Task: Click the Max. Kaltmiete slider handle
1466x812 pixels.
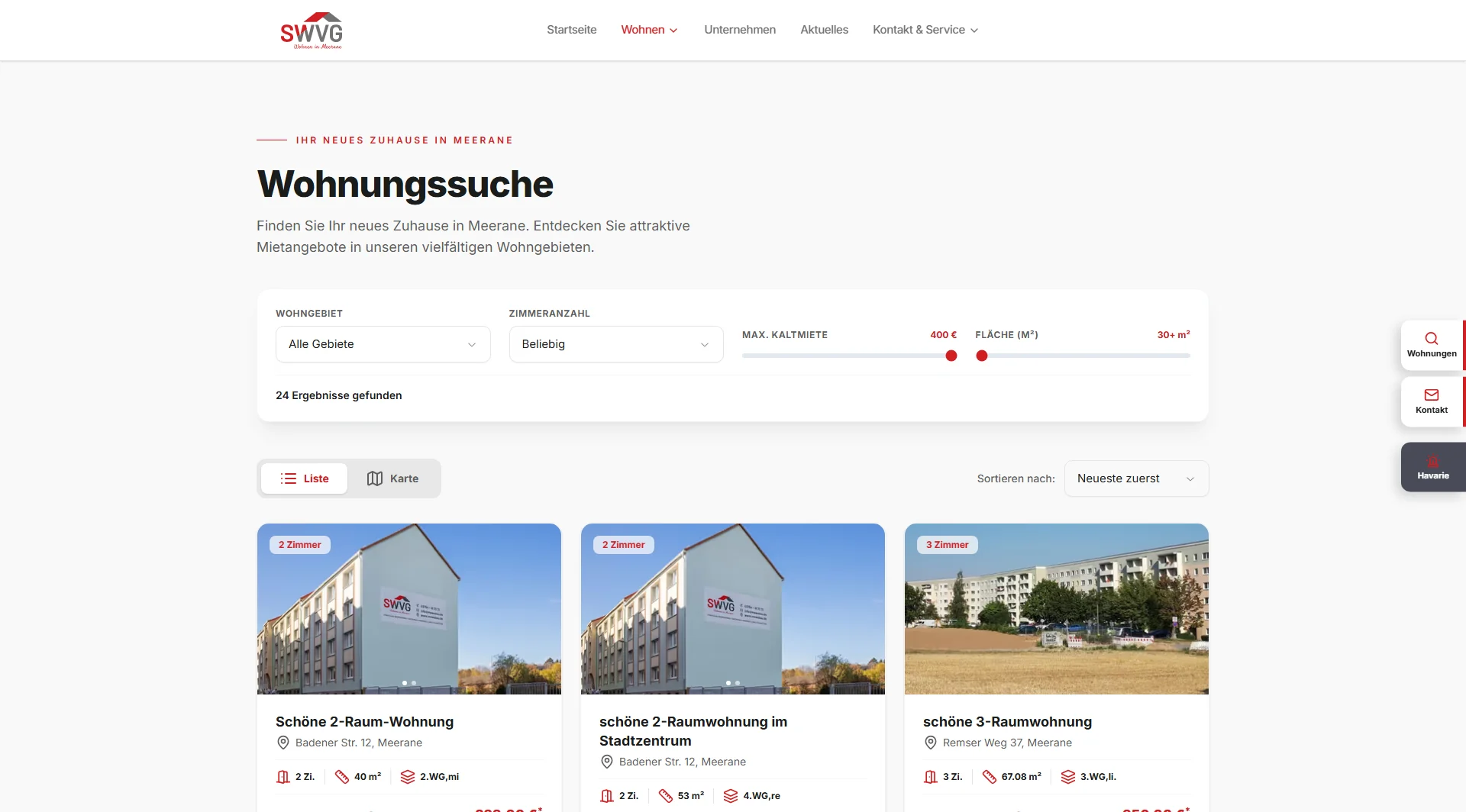Action: tap(951, 356)
